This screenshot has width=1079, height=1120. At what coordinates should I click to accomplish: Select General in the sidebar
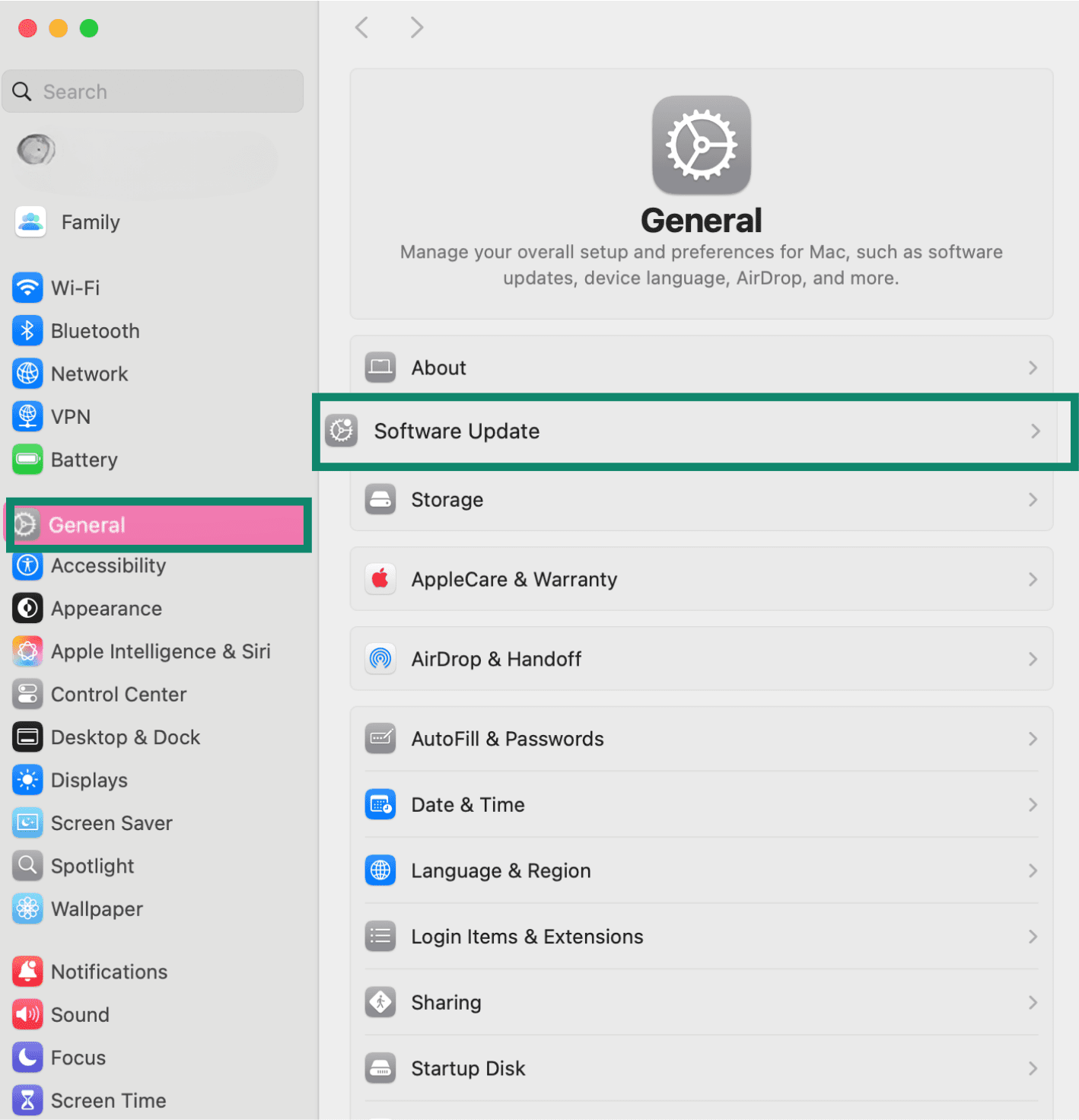86,524
